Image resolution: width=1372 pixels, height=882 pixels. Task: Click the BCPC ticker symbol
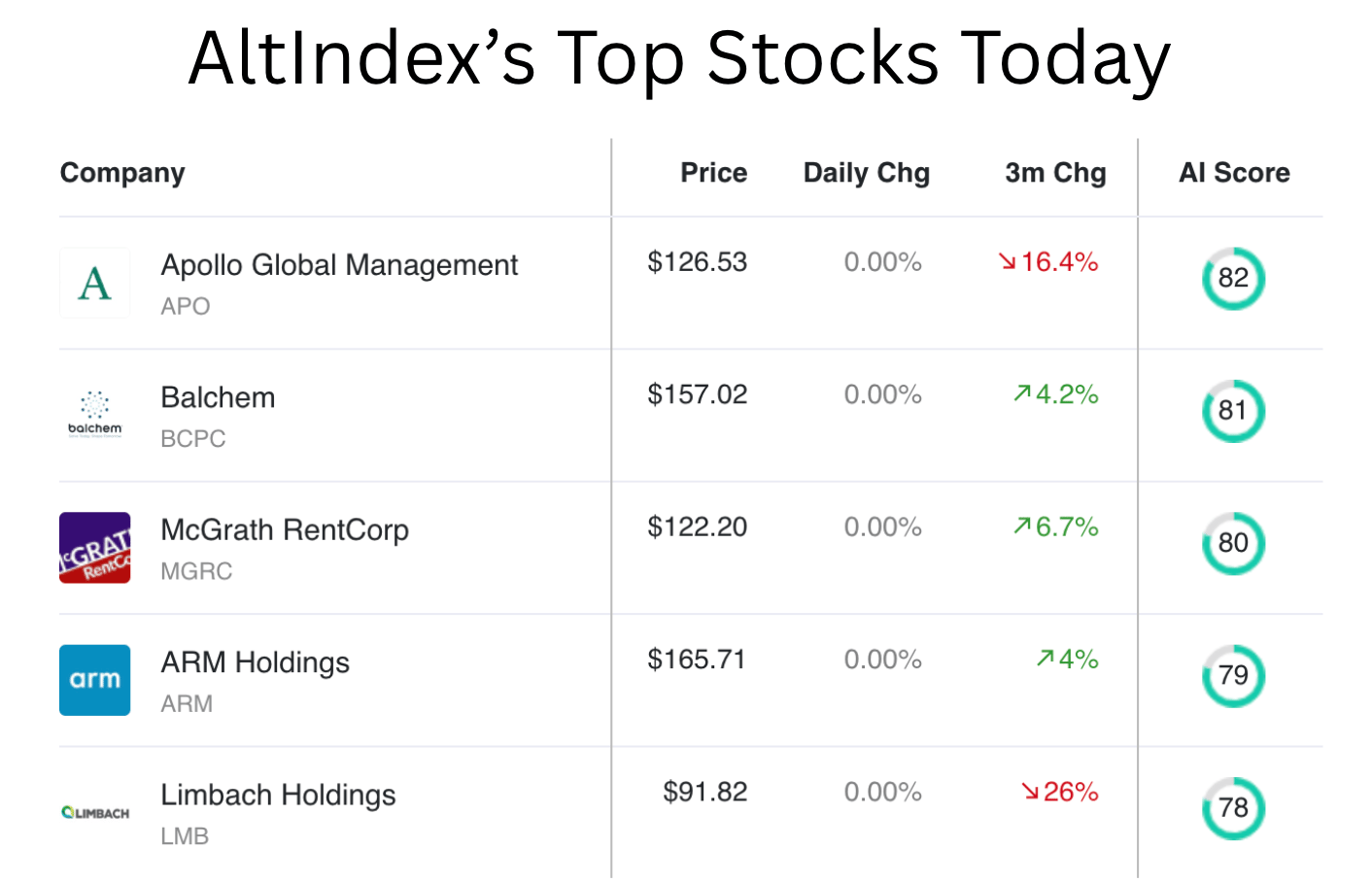(x=192, y=439)
